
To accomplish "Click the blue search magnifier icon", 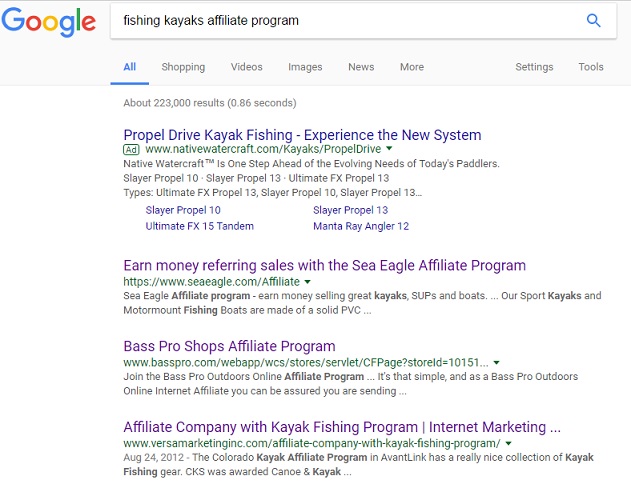I will (593, 20).
